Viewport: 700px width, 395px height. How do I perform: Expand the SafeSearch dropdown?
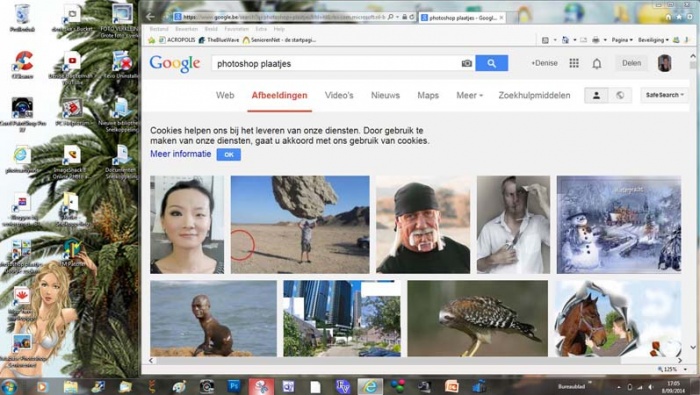(x=664, y=95)
